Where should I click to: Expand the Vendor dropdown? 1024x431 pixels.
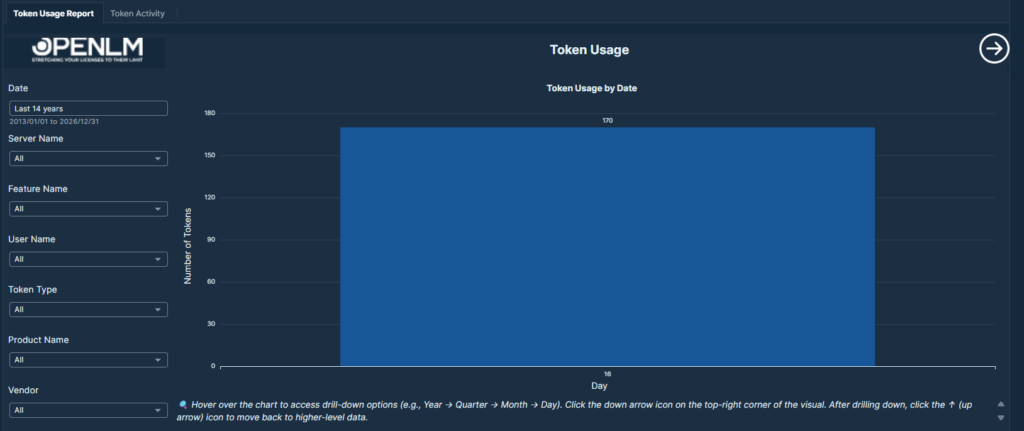88,410
